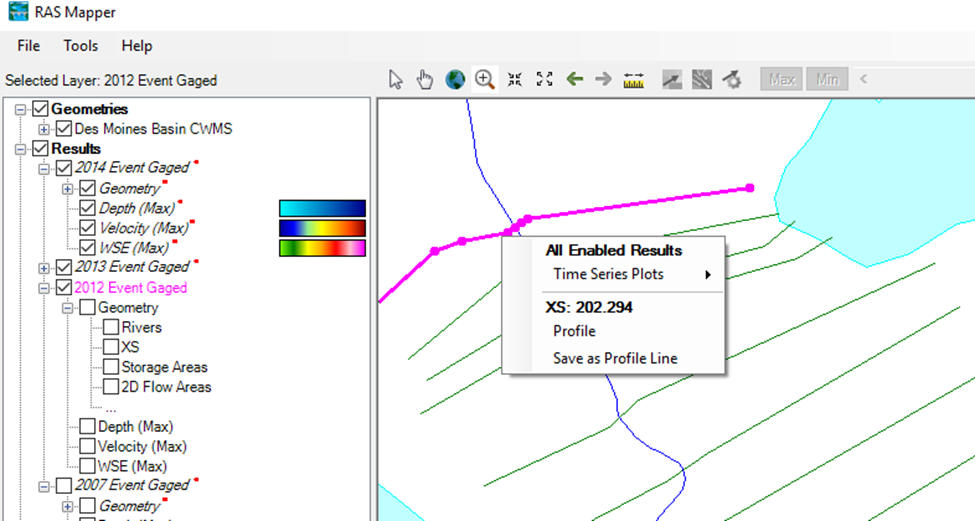Click the All Enabled Results header
This screenshot has height=521, width=975.
coord(614,251)
